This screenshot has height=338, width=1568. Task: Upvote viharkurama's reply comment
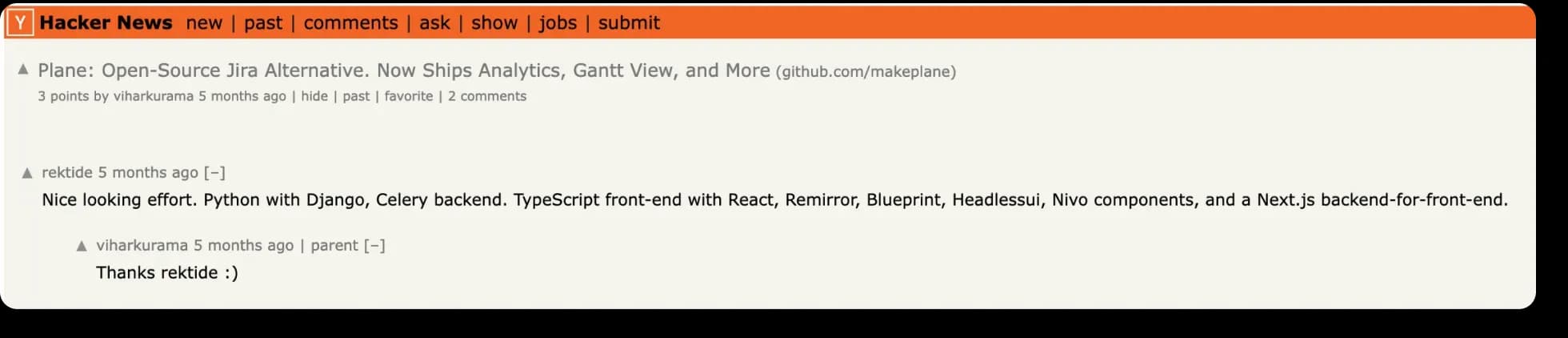tap(82, 246)
